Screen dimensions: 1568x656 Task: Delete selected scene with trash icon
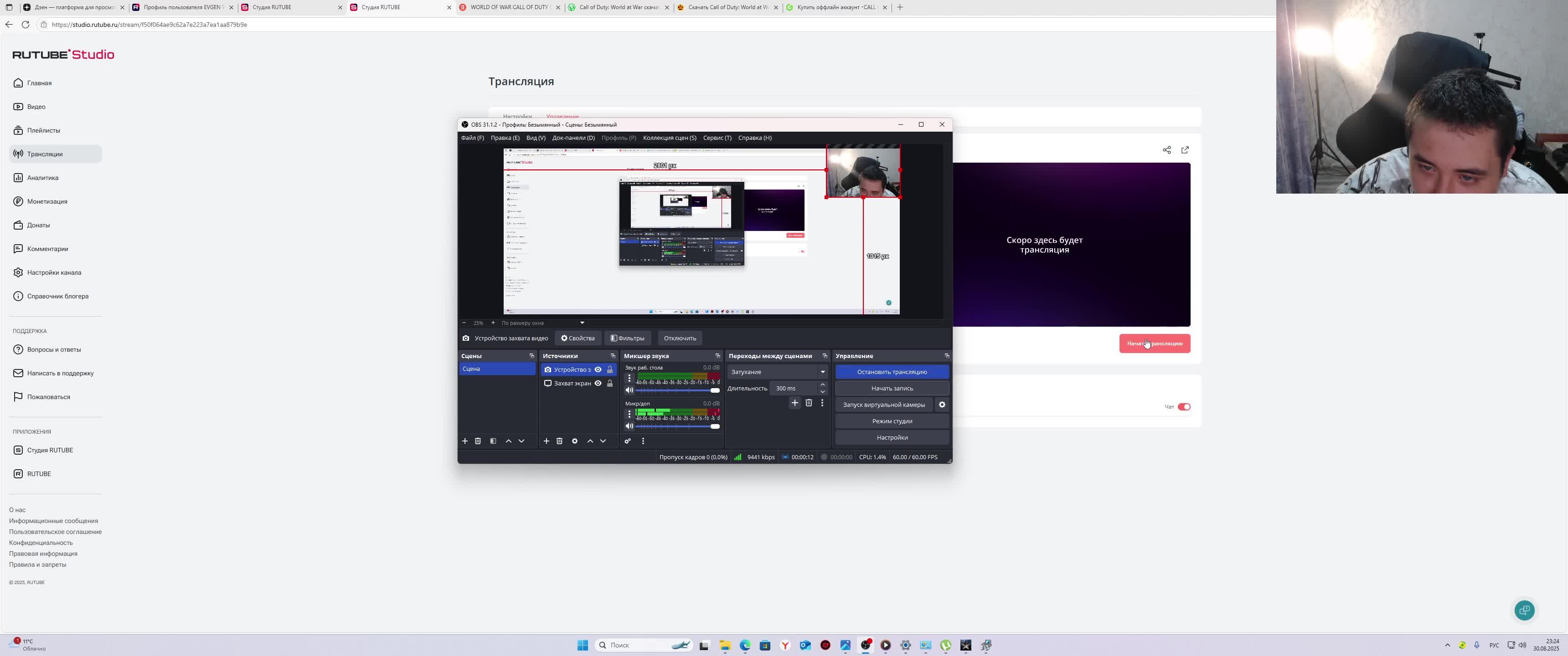tap(478, 441)
